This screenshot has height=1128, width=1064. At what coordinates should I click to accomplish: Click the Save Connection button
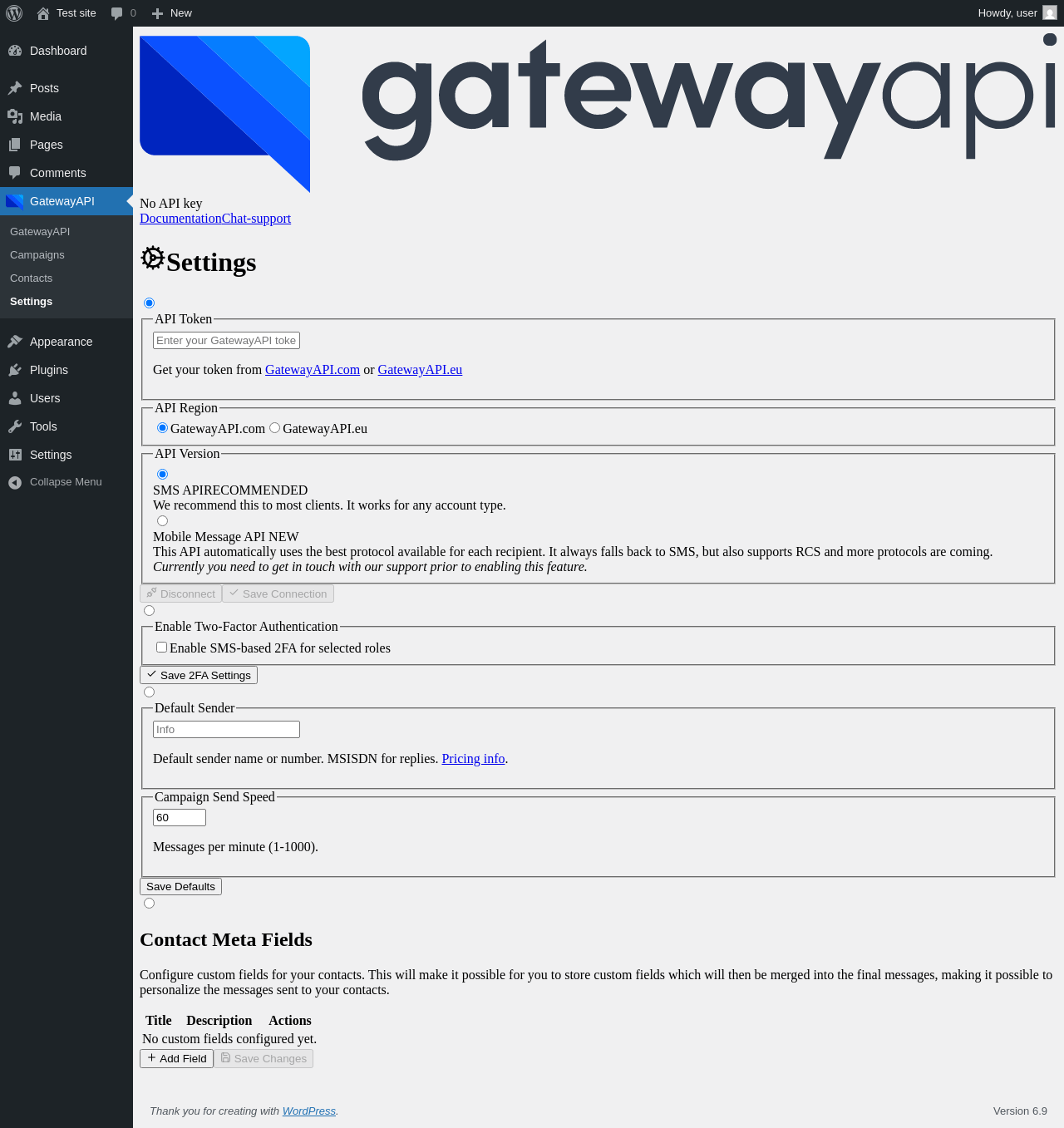pyautogui.click(x=278, y=594)
